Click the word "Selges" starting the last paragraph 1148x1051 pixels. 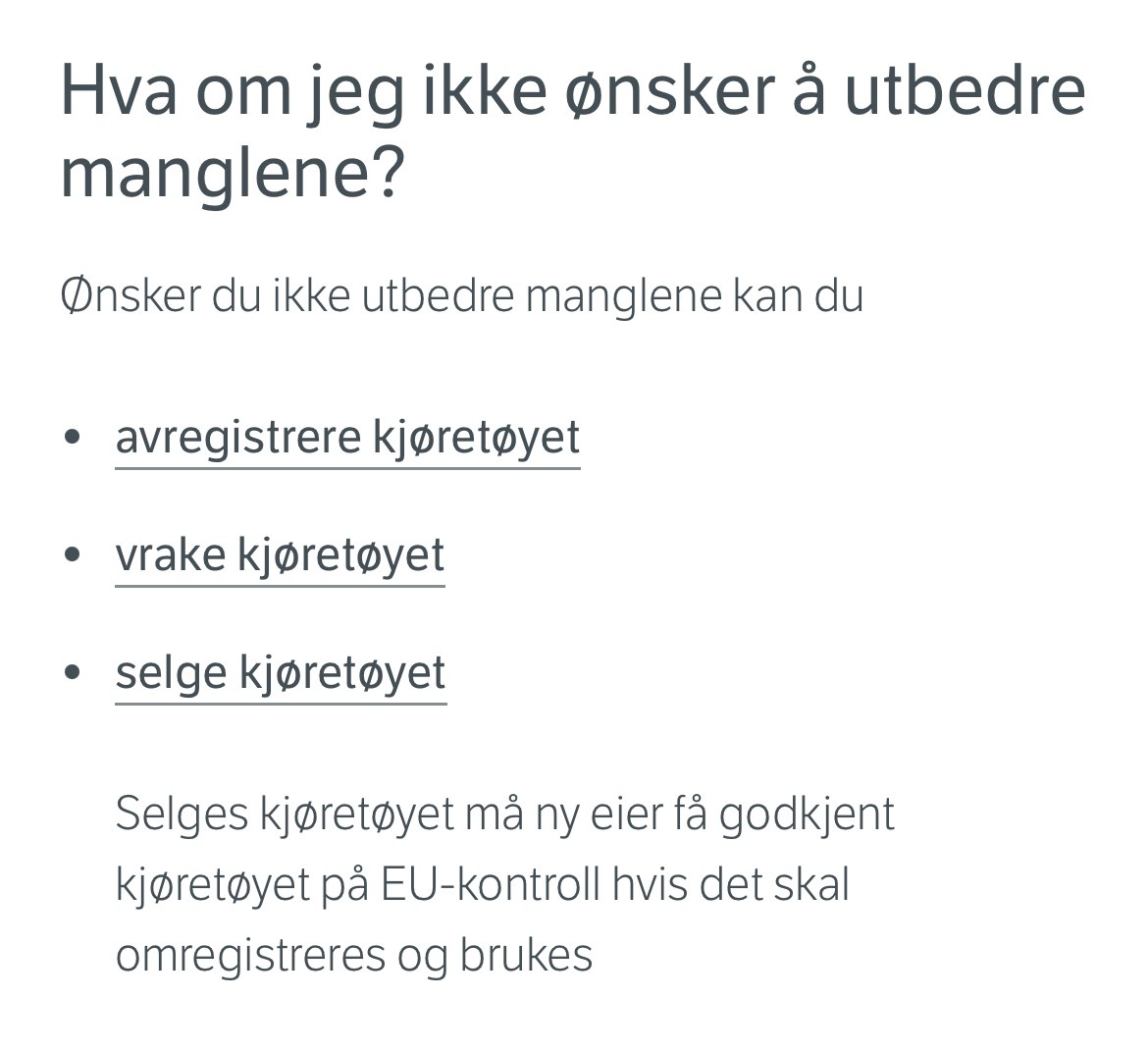pyautogui.click(x=182, y=815)
